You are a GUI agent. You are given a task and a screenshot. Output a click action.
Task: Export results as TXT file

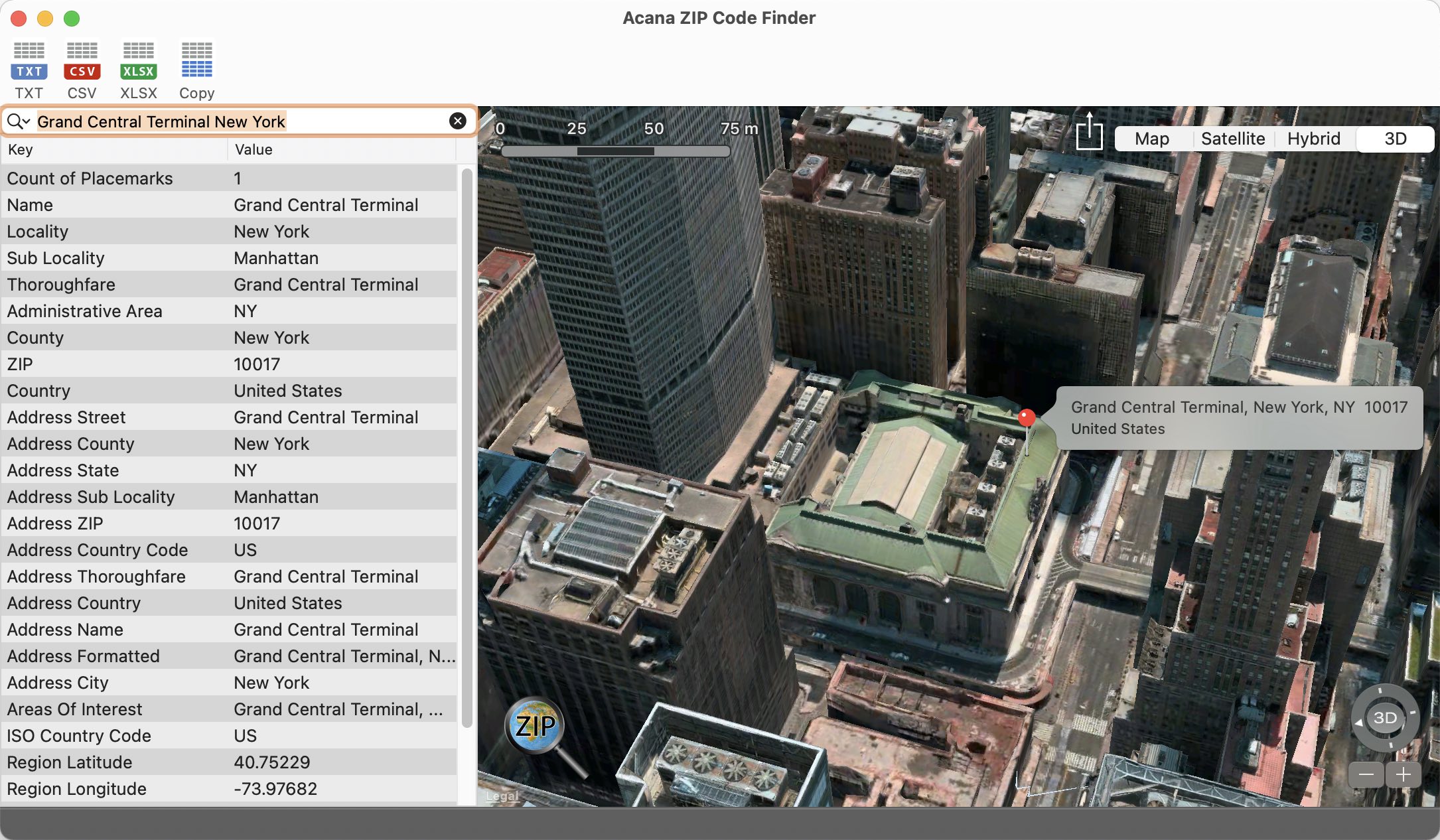click(29, 70)
